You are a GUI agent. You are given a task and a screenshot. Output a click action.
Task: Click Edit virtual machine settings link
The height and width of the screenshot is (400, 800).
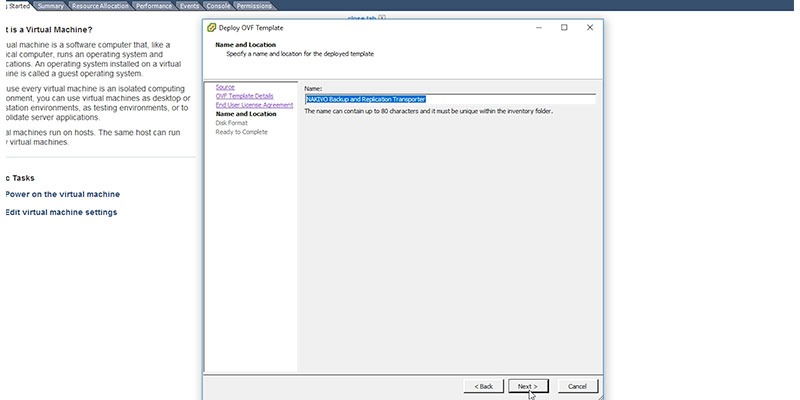(61, 212)
